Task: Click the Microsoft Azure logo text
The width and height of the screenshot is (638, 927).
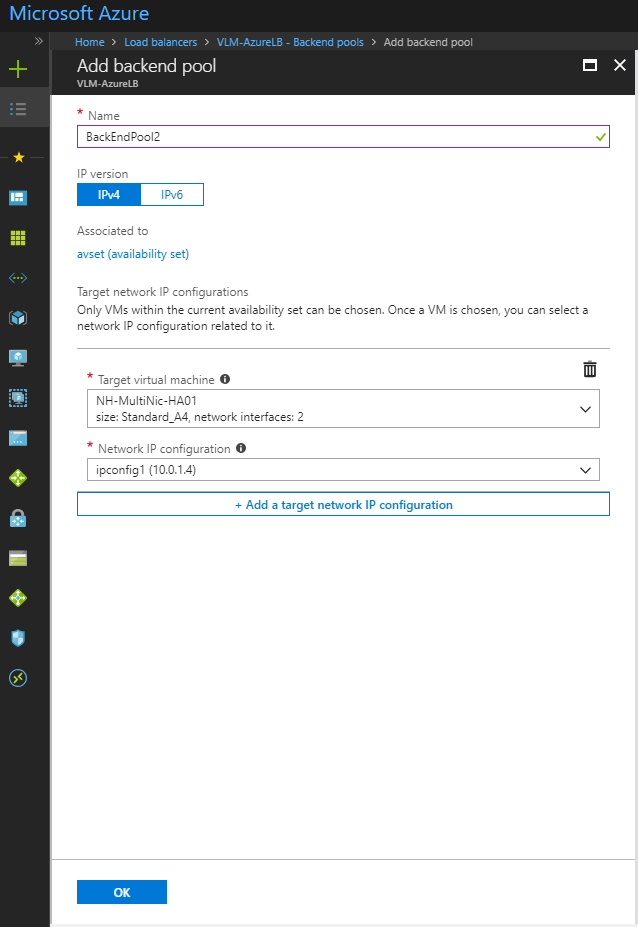Action: pos(79,13)
